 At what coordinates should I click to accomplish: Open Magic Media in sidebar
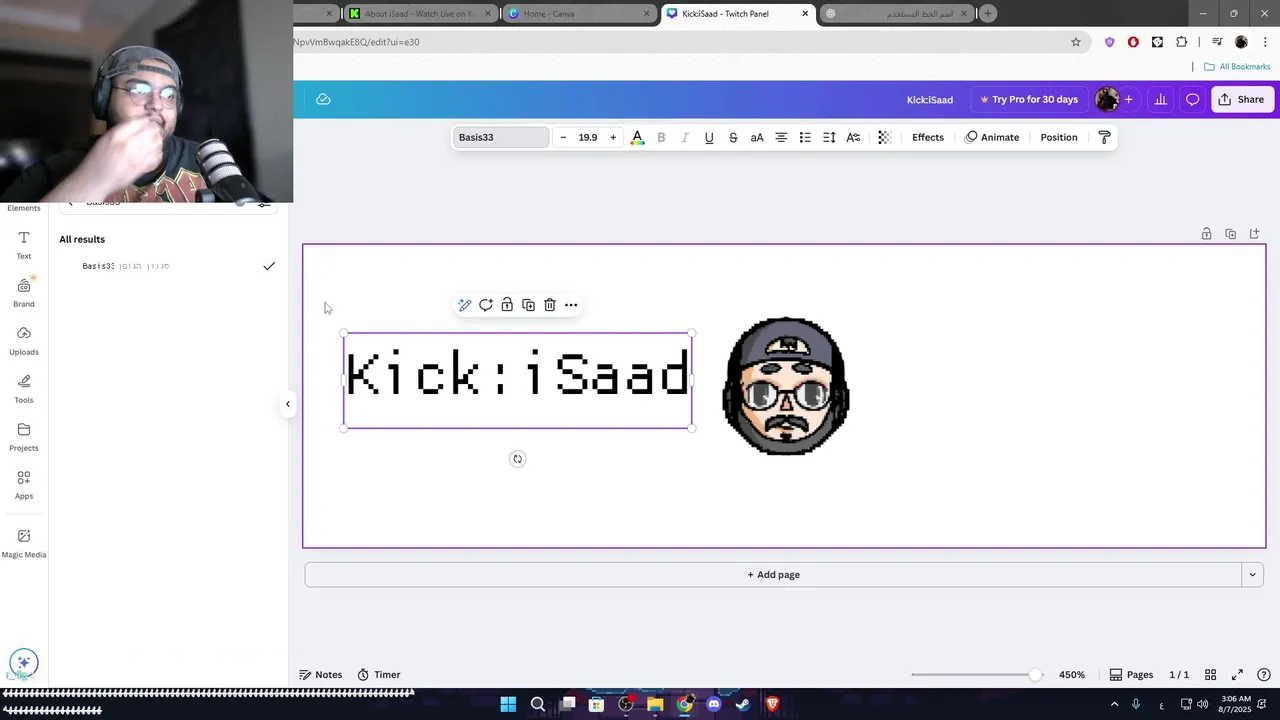24,543
